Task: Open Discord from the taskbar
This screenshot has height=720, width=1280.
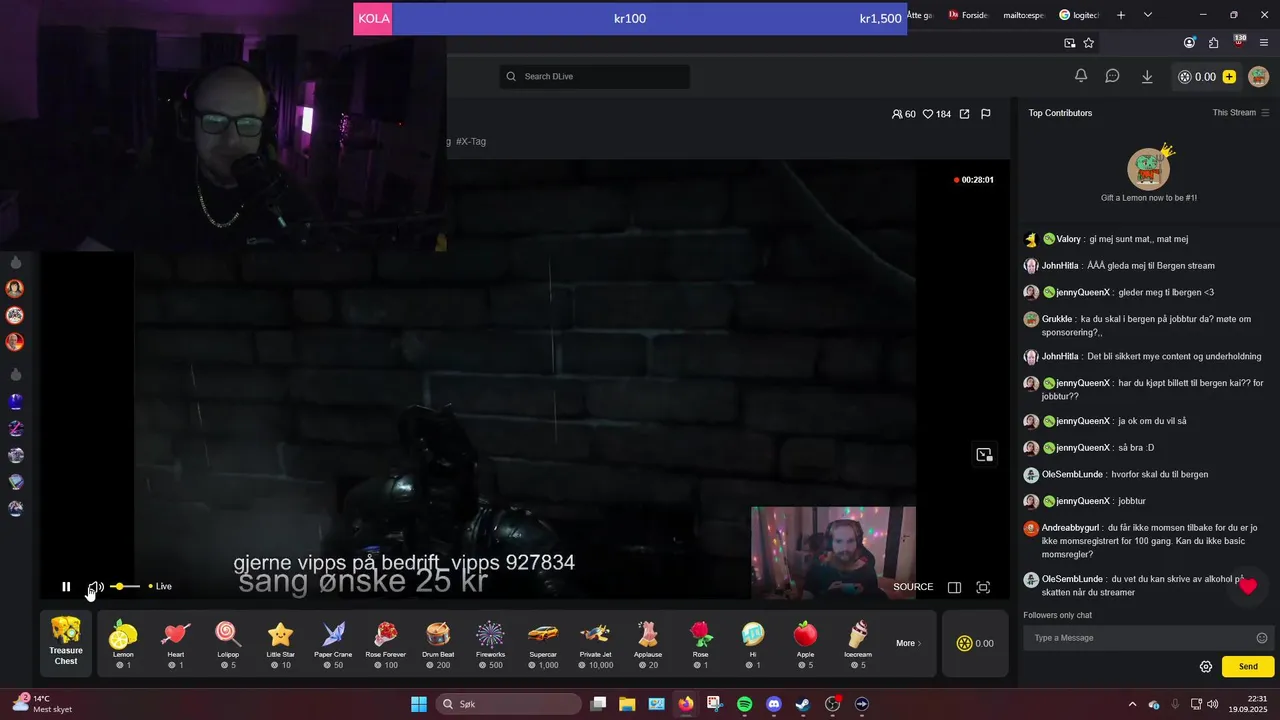Action: [773, 704]
